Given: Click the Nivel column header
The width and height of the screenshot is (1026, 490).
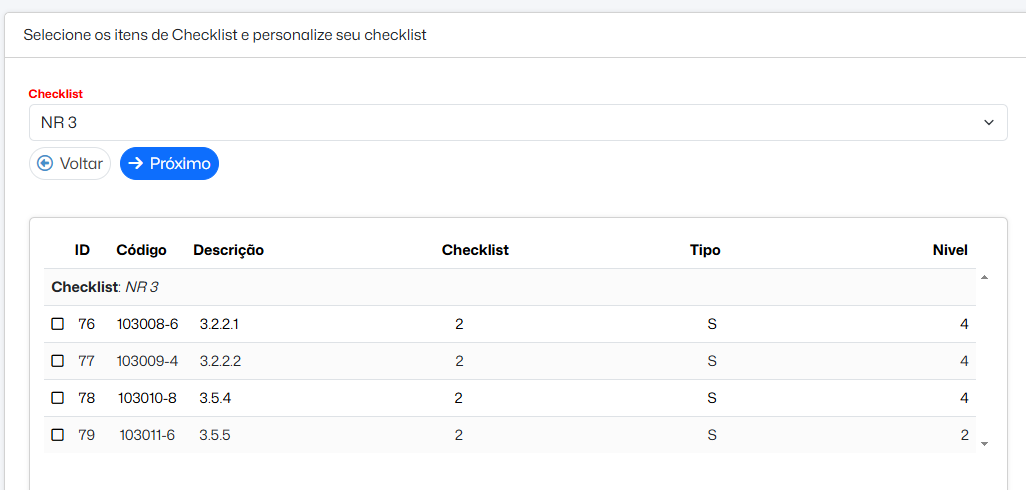Looking at the screenshot, I should pyautogui.click(x=950, y=250).
